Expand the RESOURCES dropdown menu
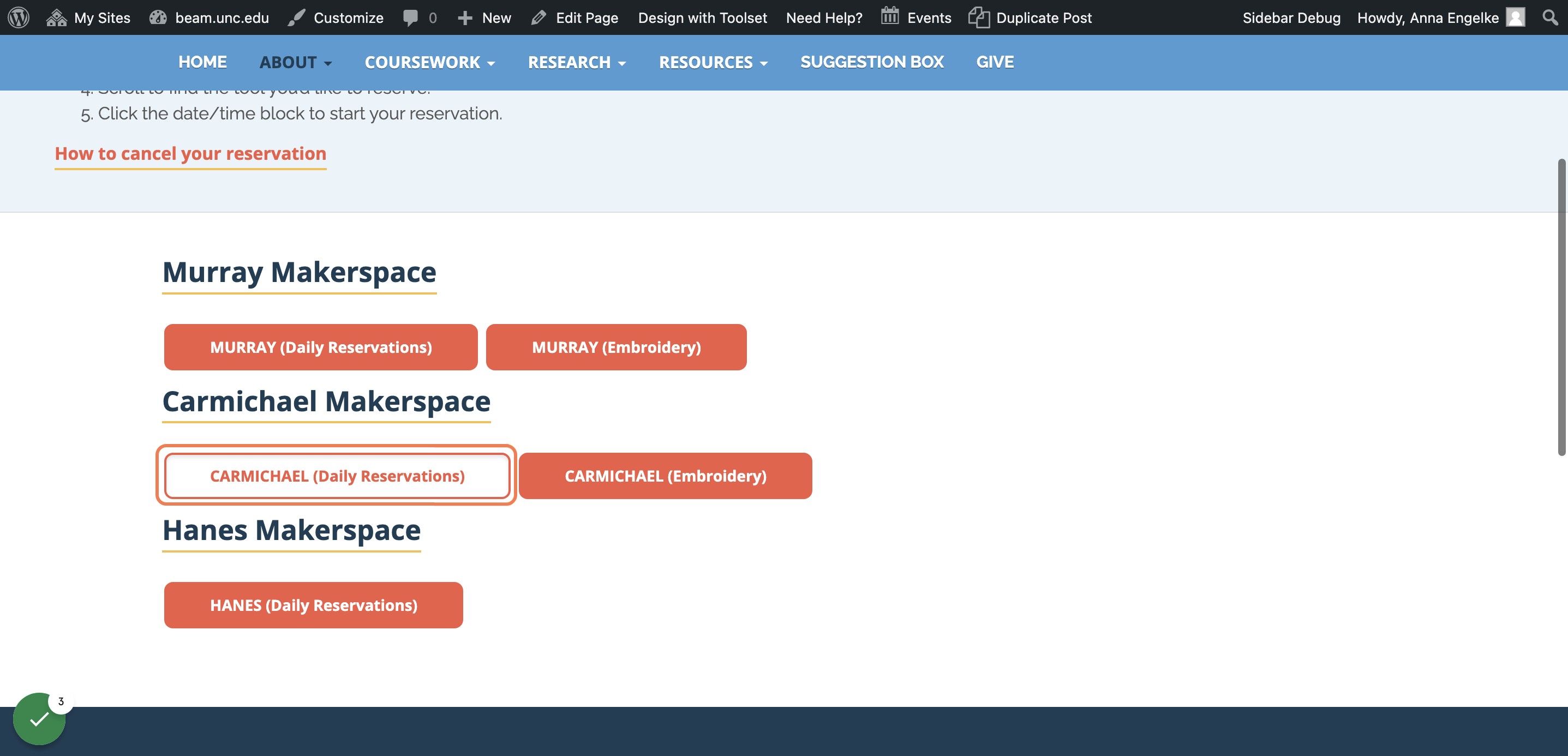Screen dimensions: 1568x756 click(714, 62)
